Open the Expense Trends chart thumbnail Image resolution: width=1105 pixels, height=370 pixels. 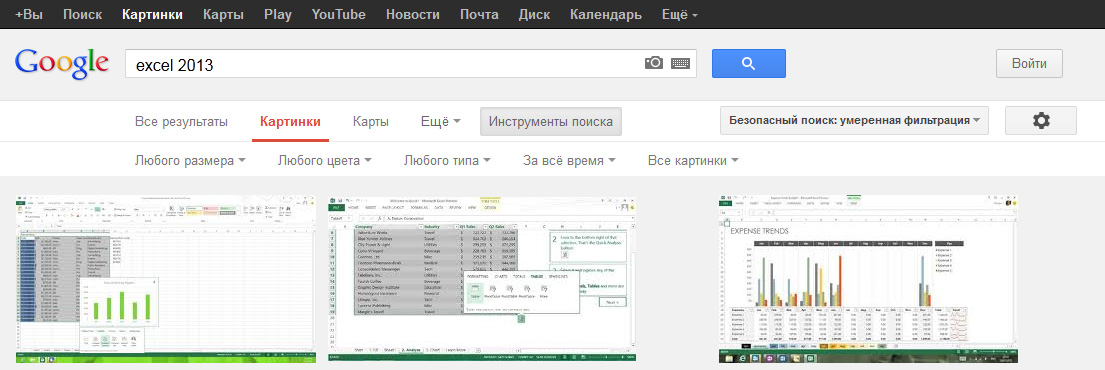click(869, 279)
